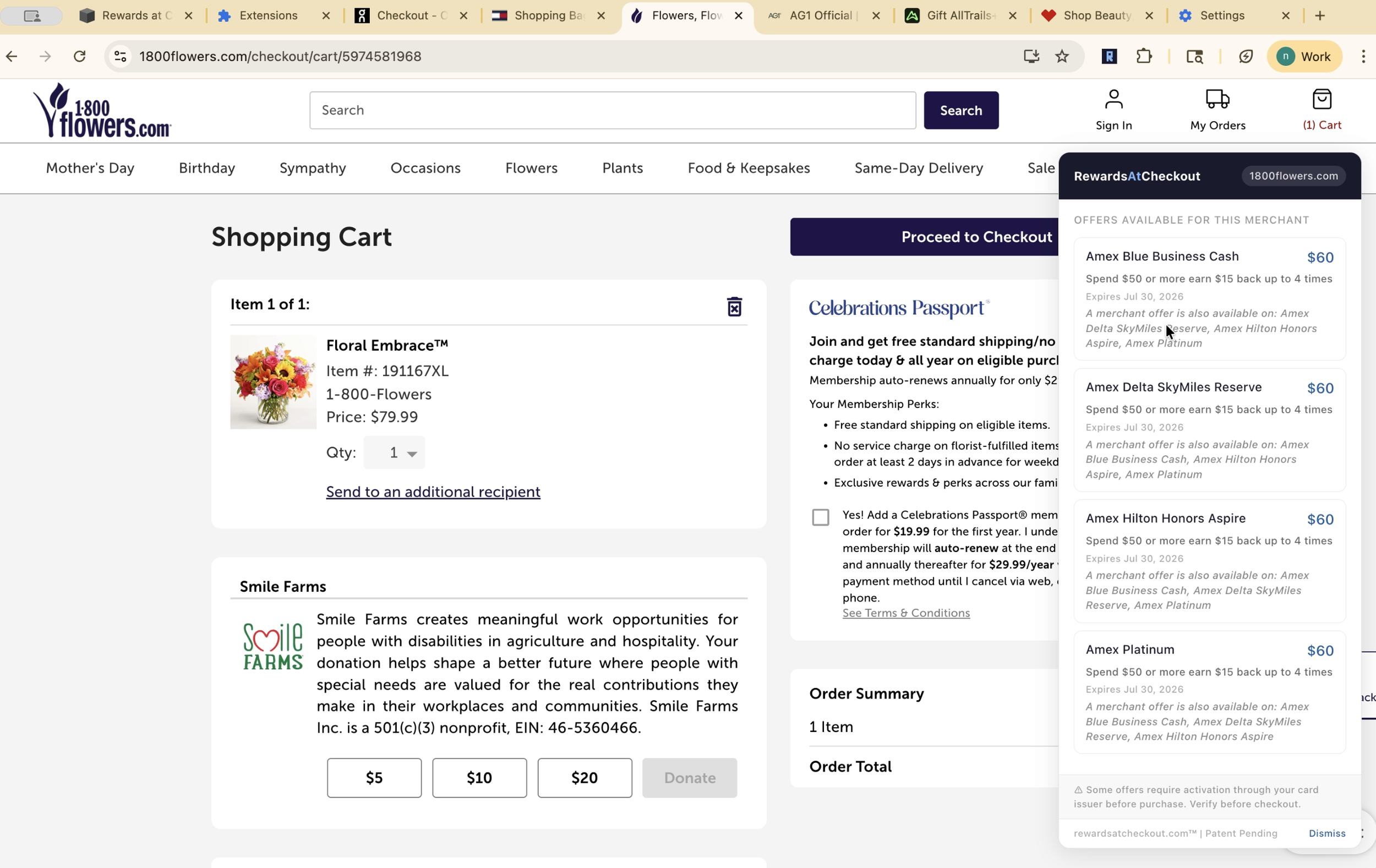Image resolution: width=1376 pixels, height=868 pixels.
Task: Open Chrome three-dot menu
Action: click(x=1363, y=56)
